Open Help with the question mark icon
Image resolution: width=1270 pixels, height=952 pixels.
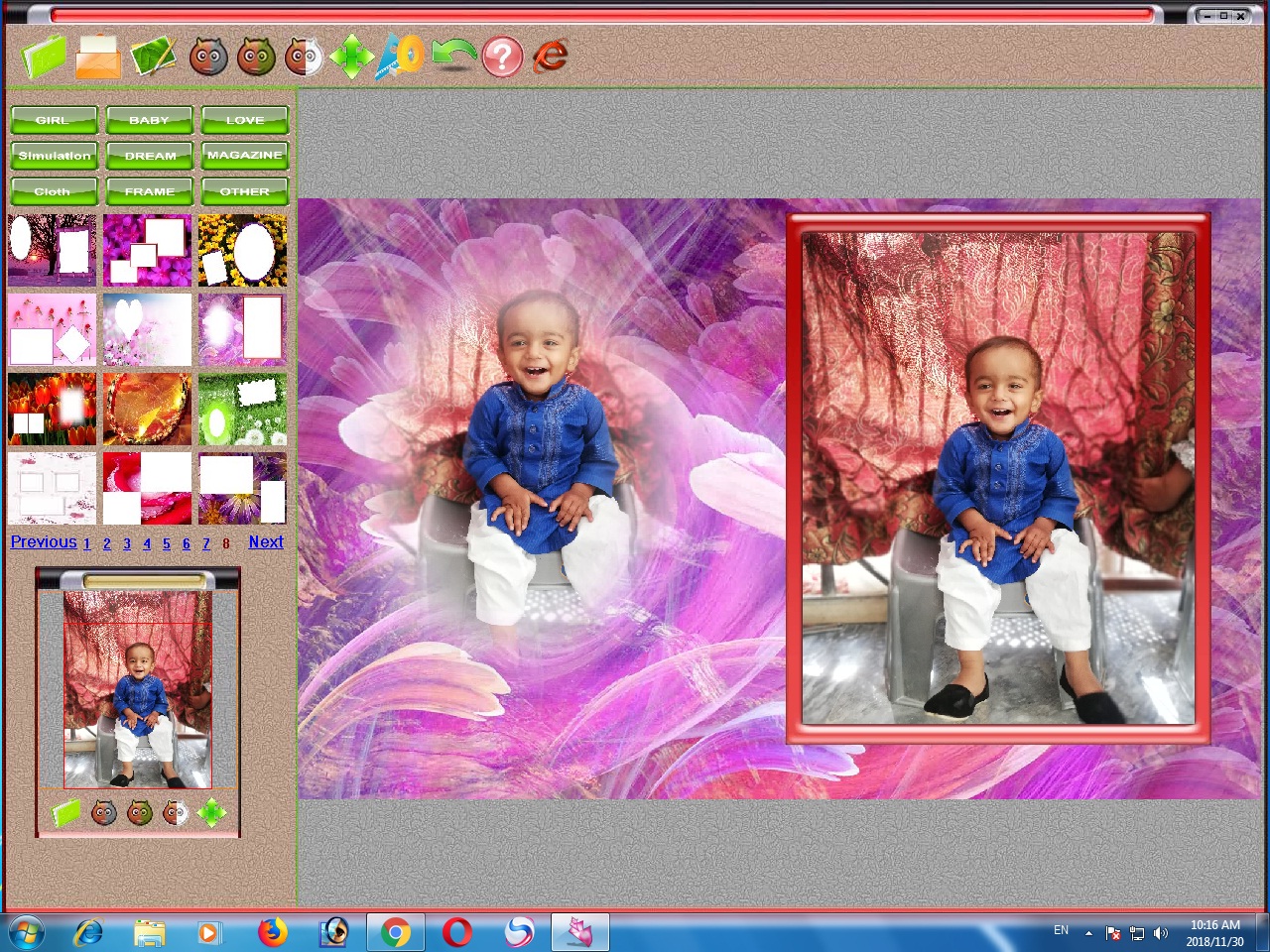(502, 56)
